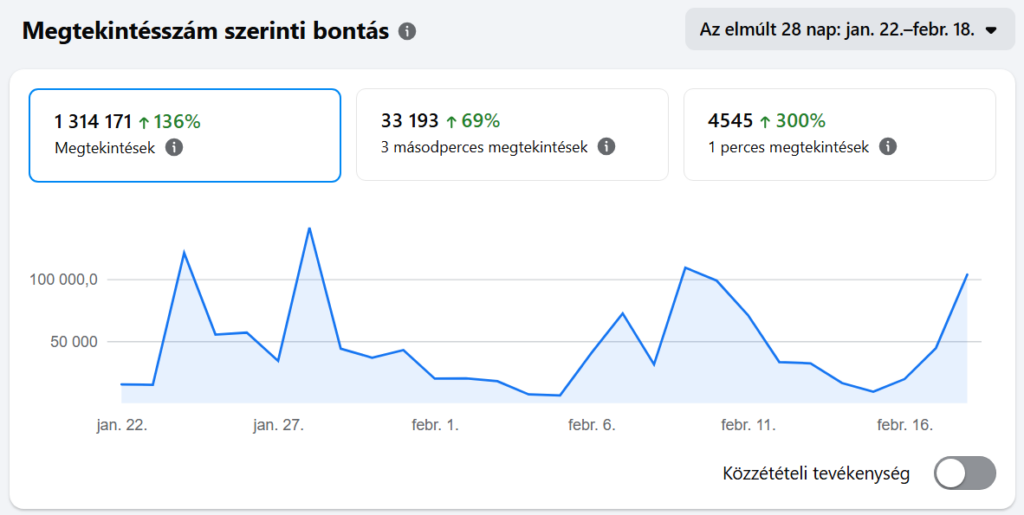The image size is (1024, 515).
Task: Click the Megtekintésszám szerinti bontás heading
Action: click(205, 31)
